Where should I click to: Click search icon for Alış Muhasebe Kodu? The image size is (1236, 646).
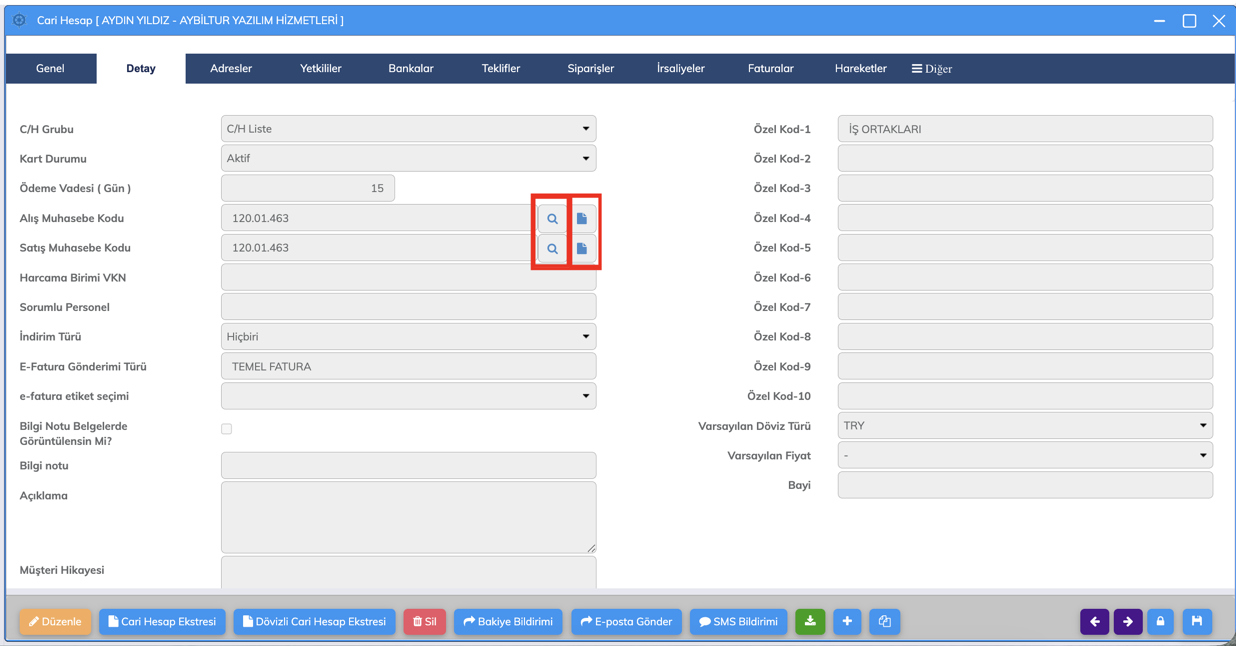pyautogui.click(x=552, y=219)
